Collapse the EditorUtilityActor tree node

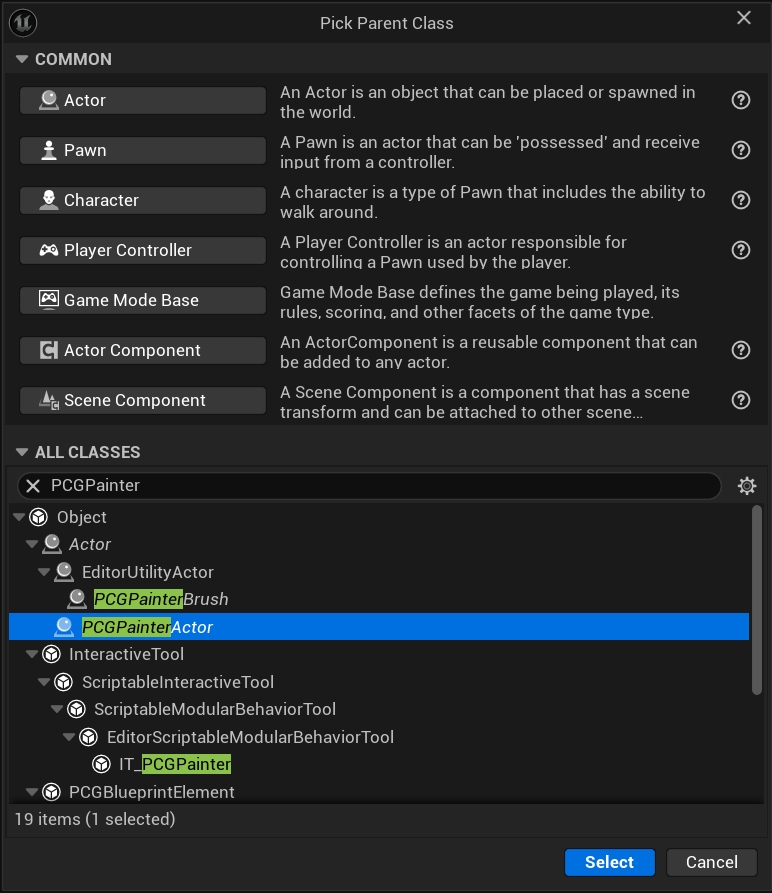(x=44, y=572)
